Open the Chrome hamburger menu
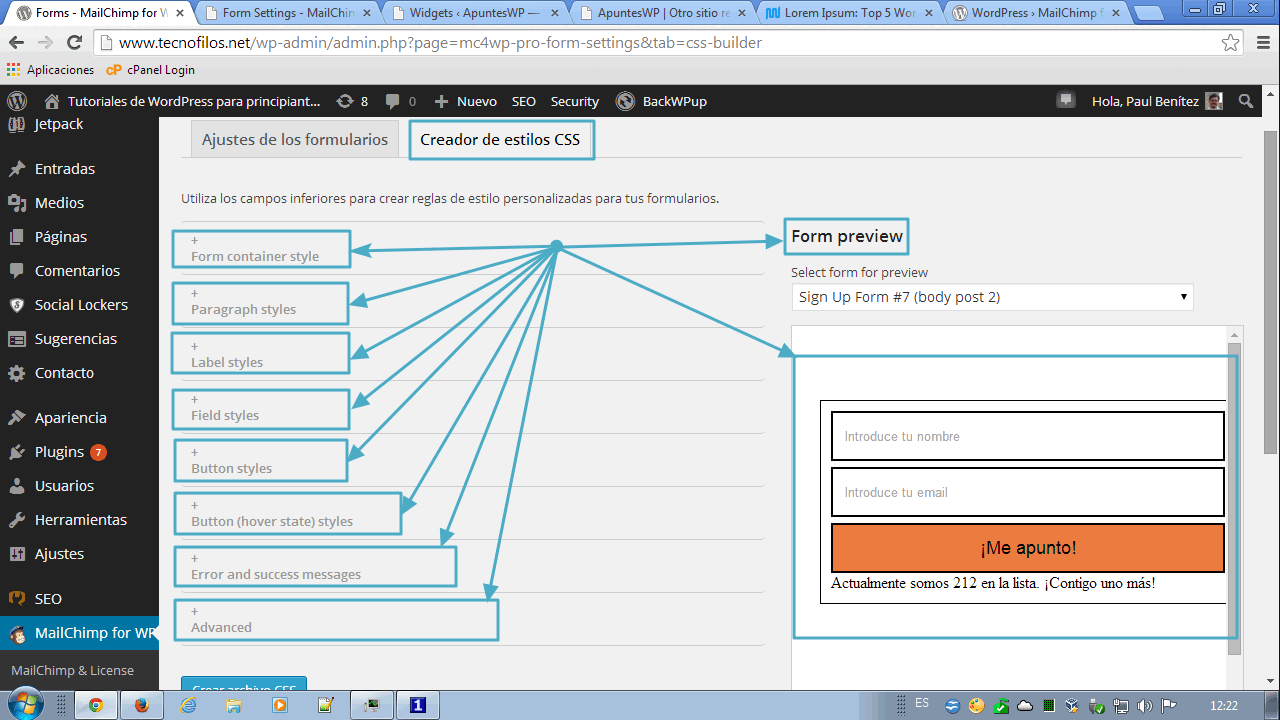 [1261, 43]
